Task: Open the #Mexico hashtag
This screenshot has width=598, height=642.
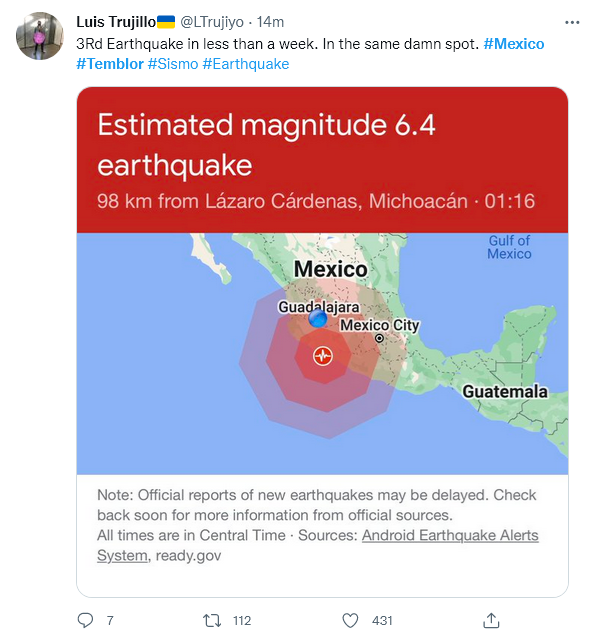Action: click(x=514, y=44)
